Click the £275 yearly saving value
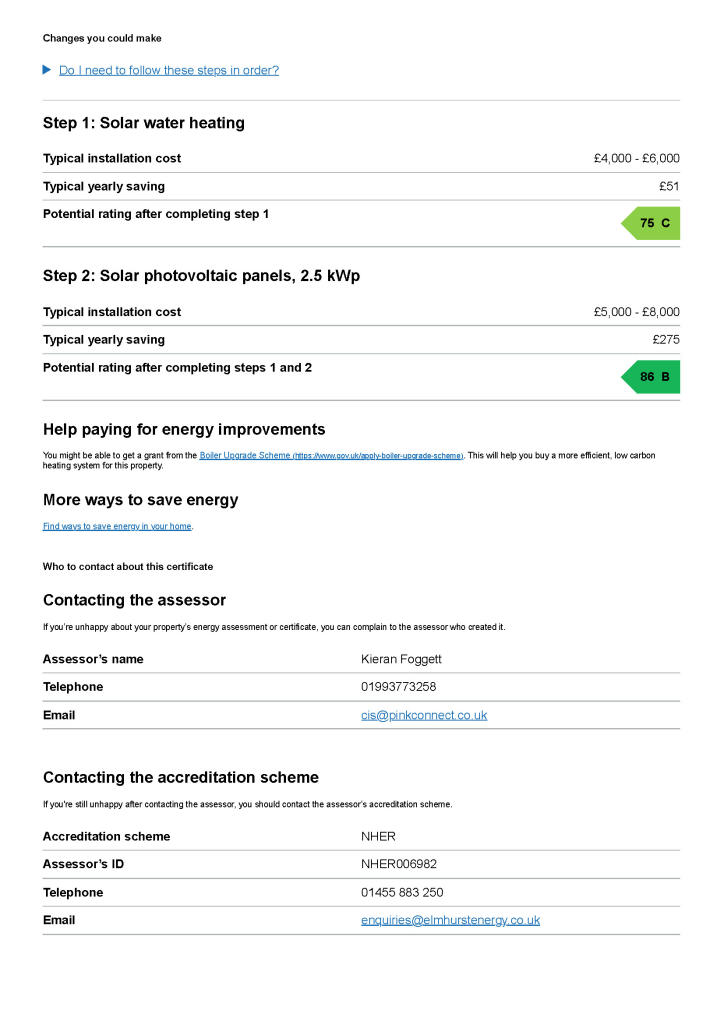This screenshot has width=724, height=1024. point(666,340)
